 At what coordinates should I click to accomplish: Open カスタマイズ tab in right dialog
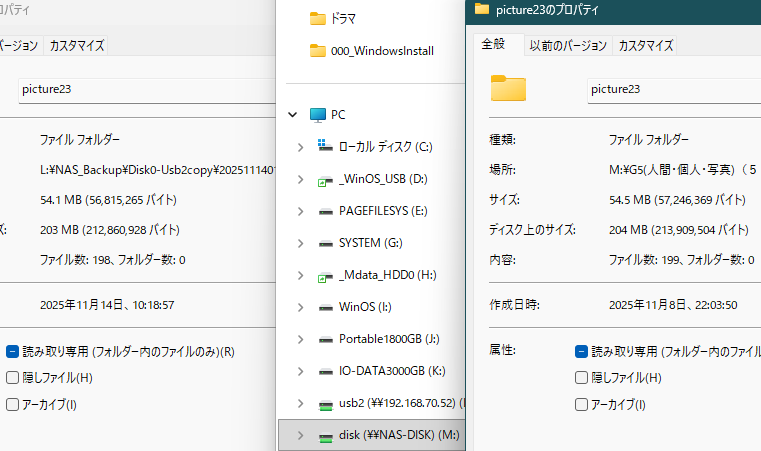(x=645, y=45)
